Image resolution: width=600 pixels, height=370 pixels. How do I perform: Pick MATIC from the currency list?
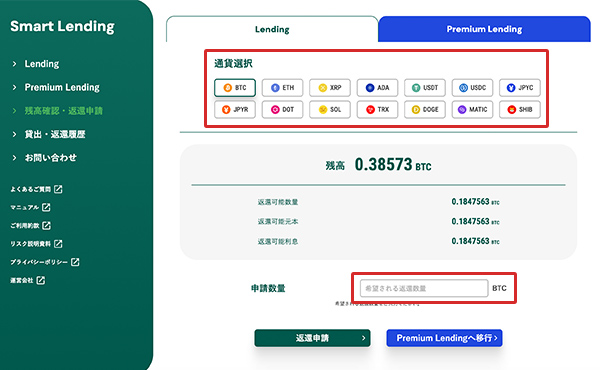pos(472,109)
